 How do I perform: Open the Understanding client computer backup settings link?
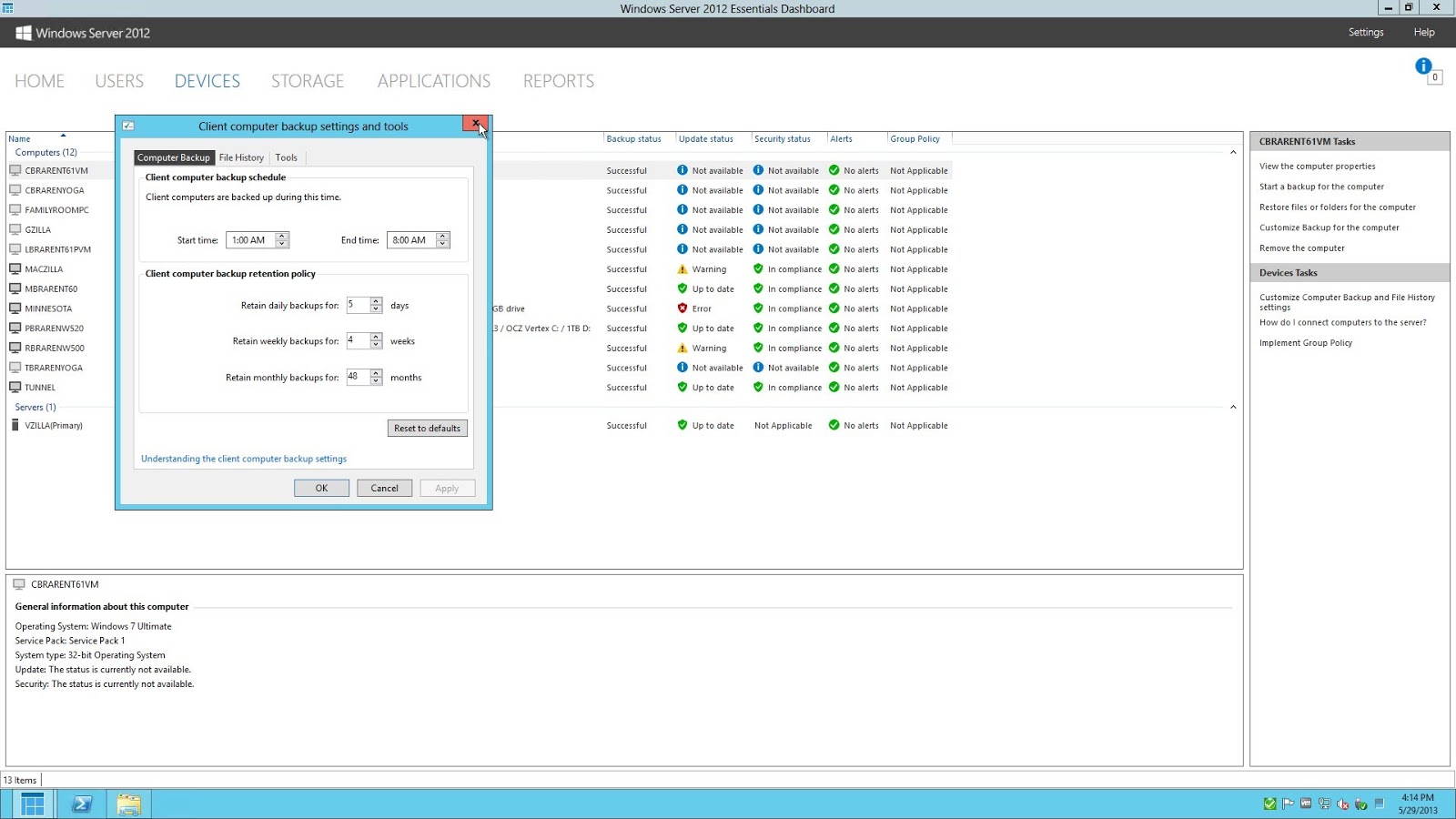pos(243,459)
